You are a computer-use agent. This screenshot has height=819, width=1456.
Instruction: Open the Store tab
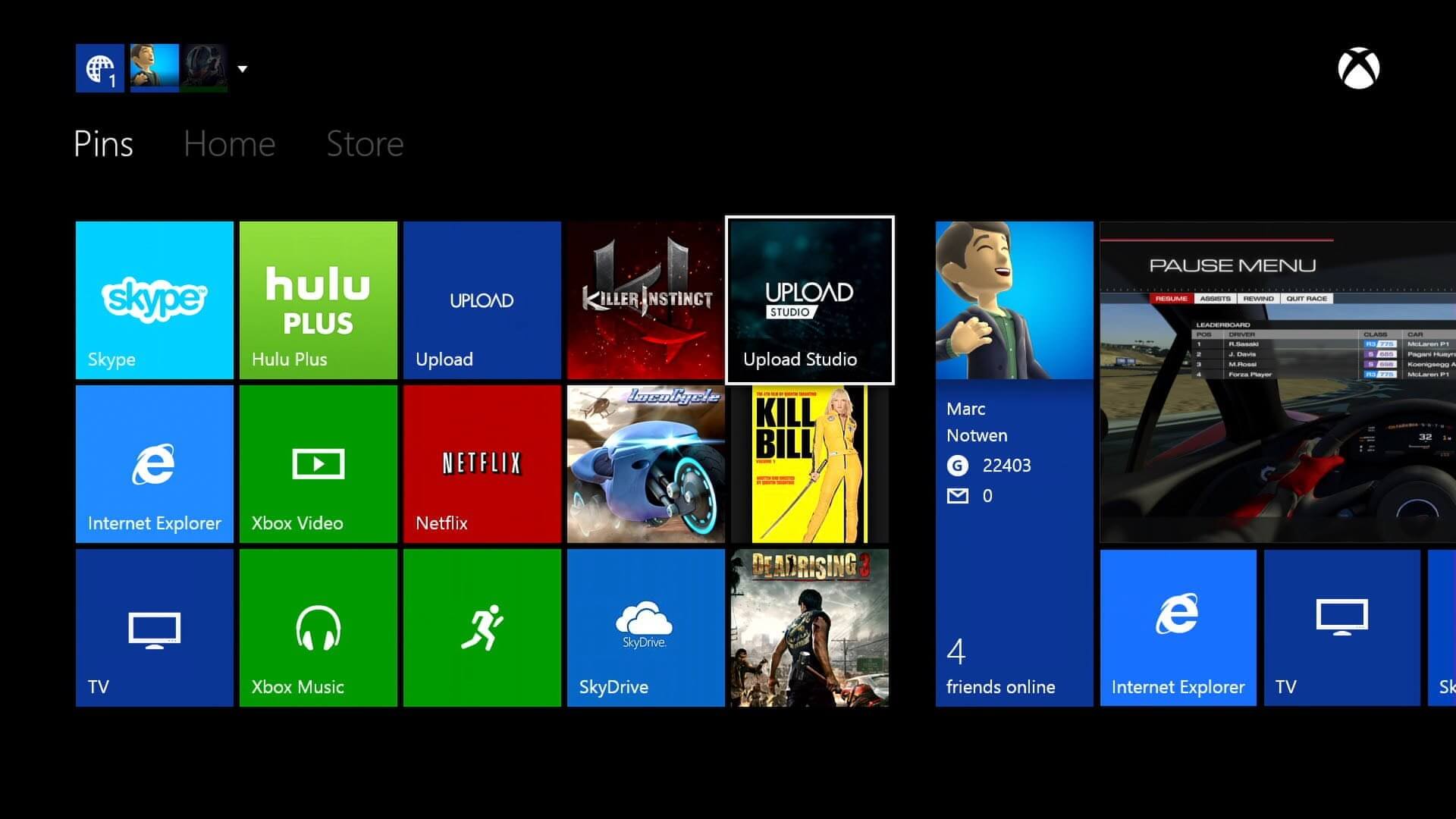364,143
